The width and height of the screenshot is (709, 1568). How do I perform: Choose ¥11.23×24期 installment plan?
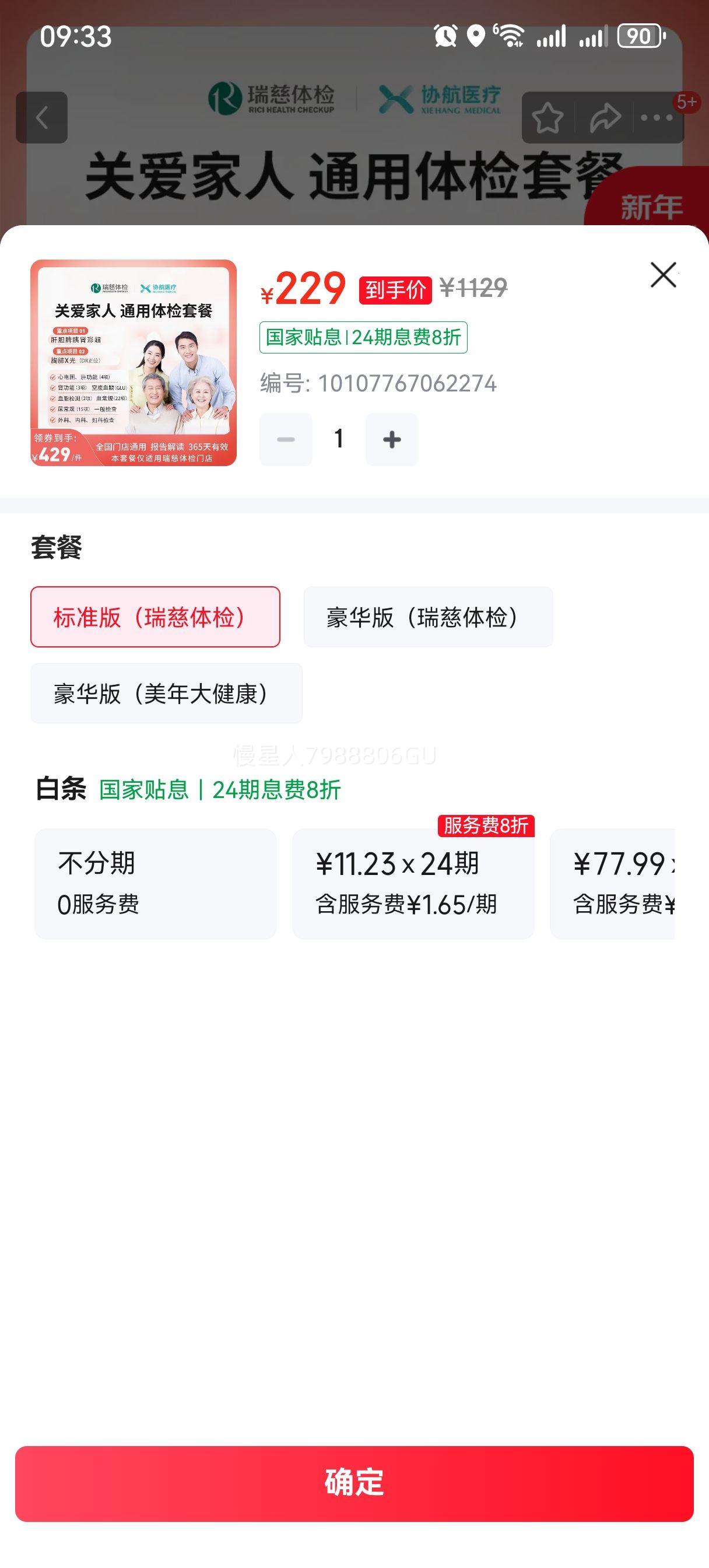point(413,883)
